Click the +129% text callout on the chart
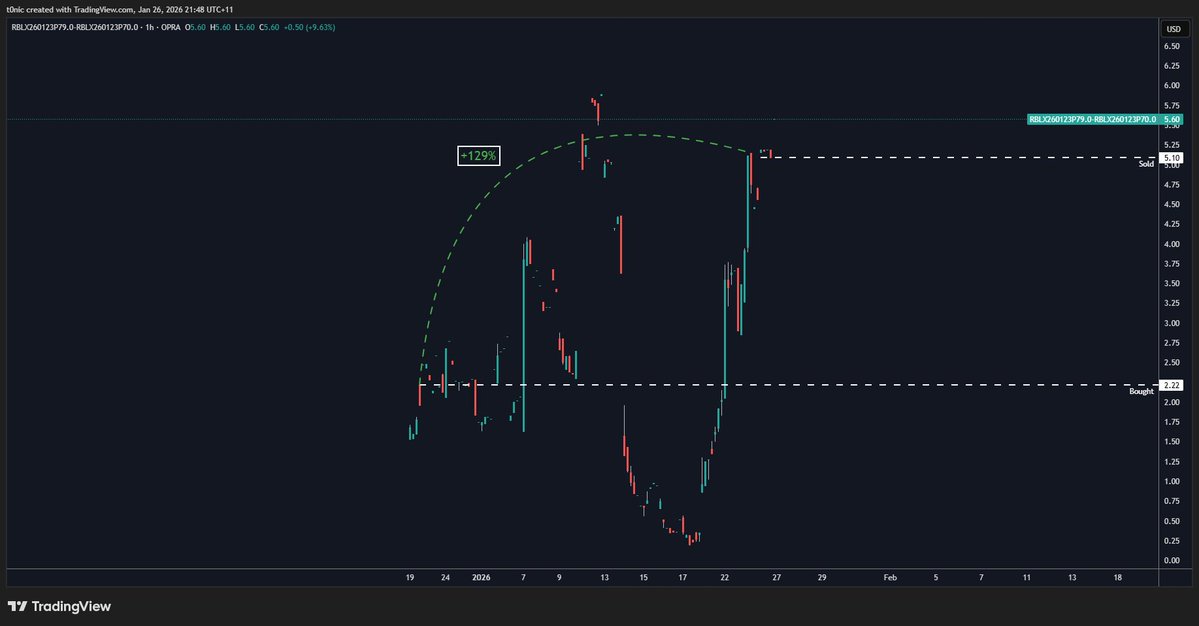Image resolution: width=1199 pixels, height=626 pixels. coord(478,155)
